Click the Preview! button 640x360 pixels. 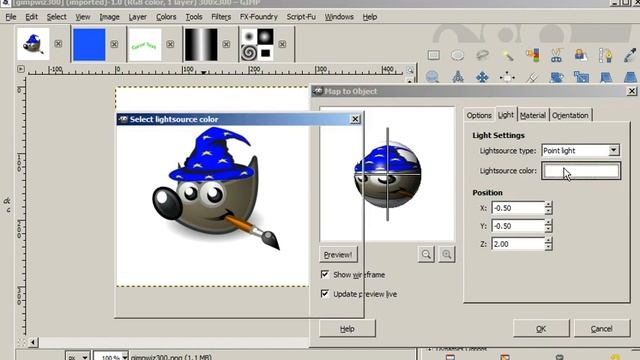pos(338,254)
